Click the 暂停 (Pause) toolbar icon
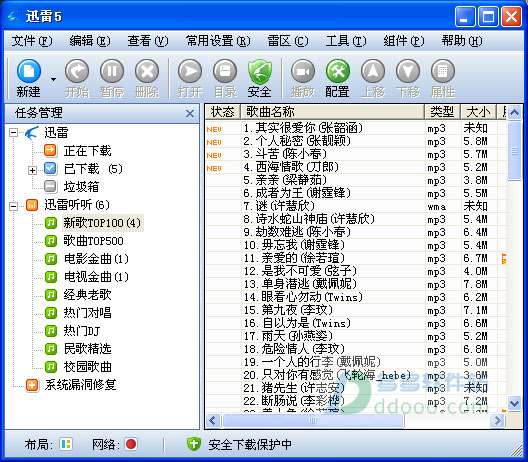The image size is (528, 462). [112, 71]
